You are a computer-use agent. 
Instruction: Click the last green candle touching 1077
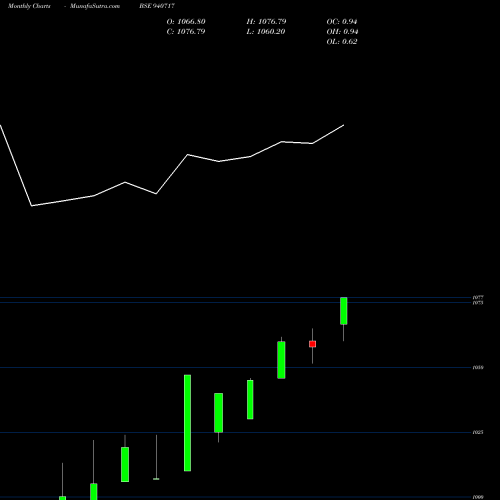click(344, 311)
